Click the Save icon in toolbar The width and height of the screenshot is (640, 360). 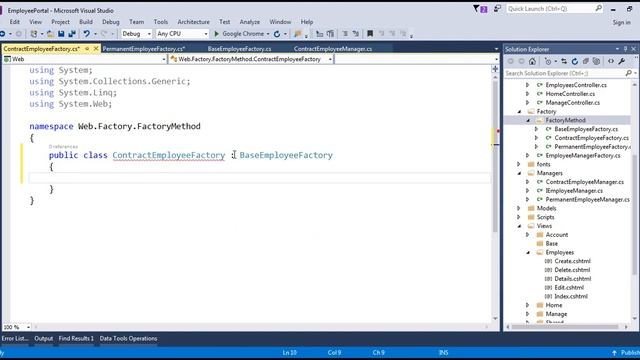point(61,34)
